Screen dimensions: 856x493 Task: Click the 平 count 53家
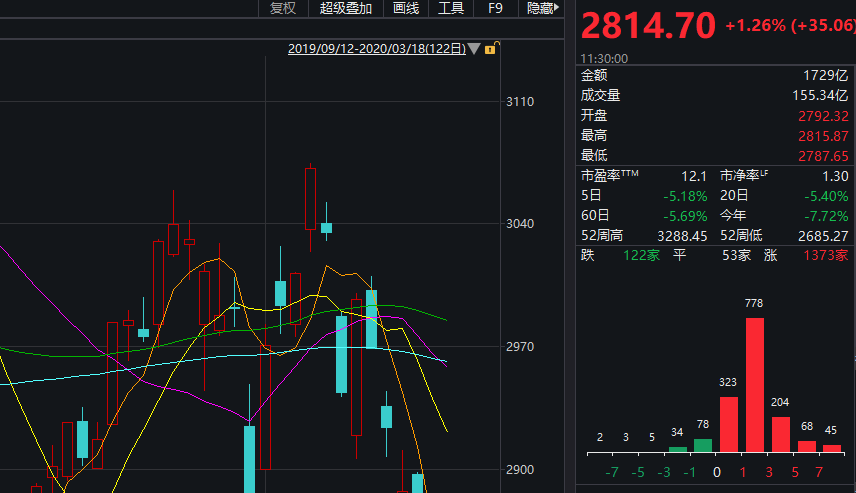point(736,256)
